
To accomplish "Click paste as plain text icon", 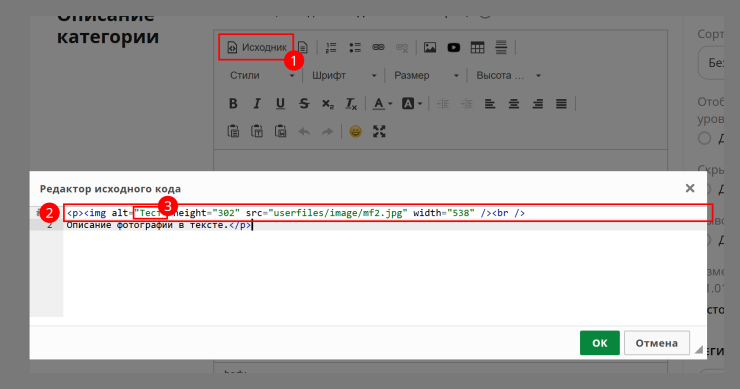I will (x=257, y=131).
